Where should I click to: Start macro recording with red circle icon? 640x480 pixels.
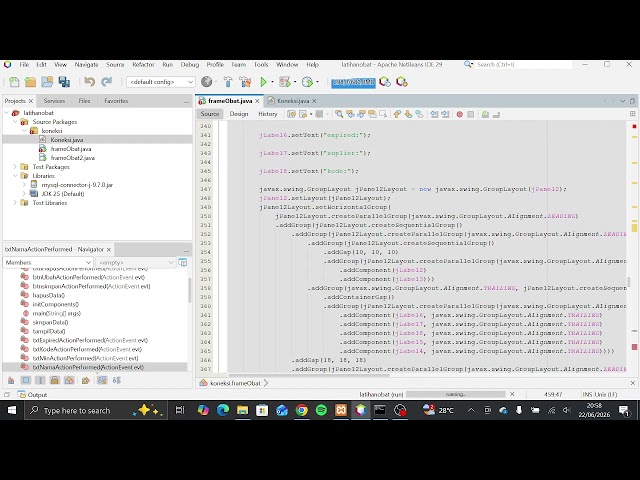460,114
